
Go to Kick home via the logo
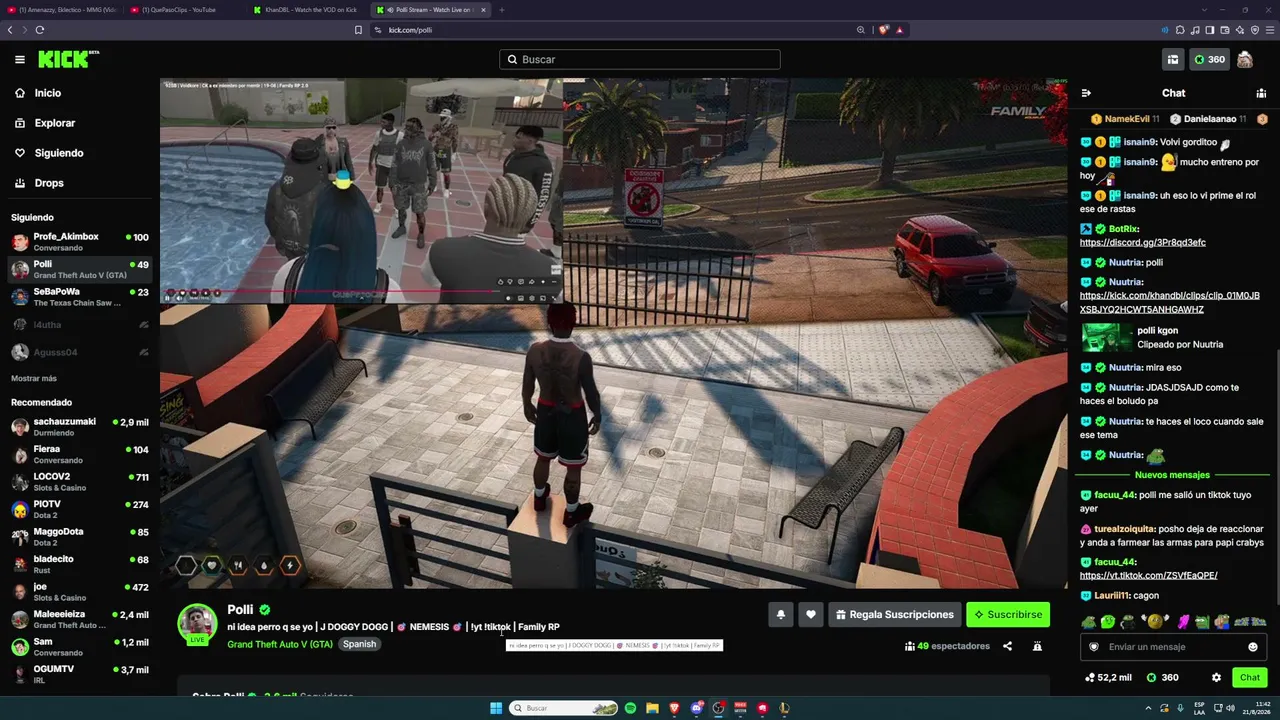point(68,60)
